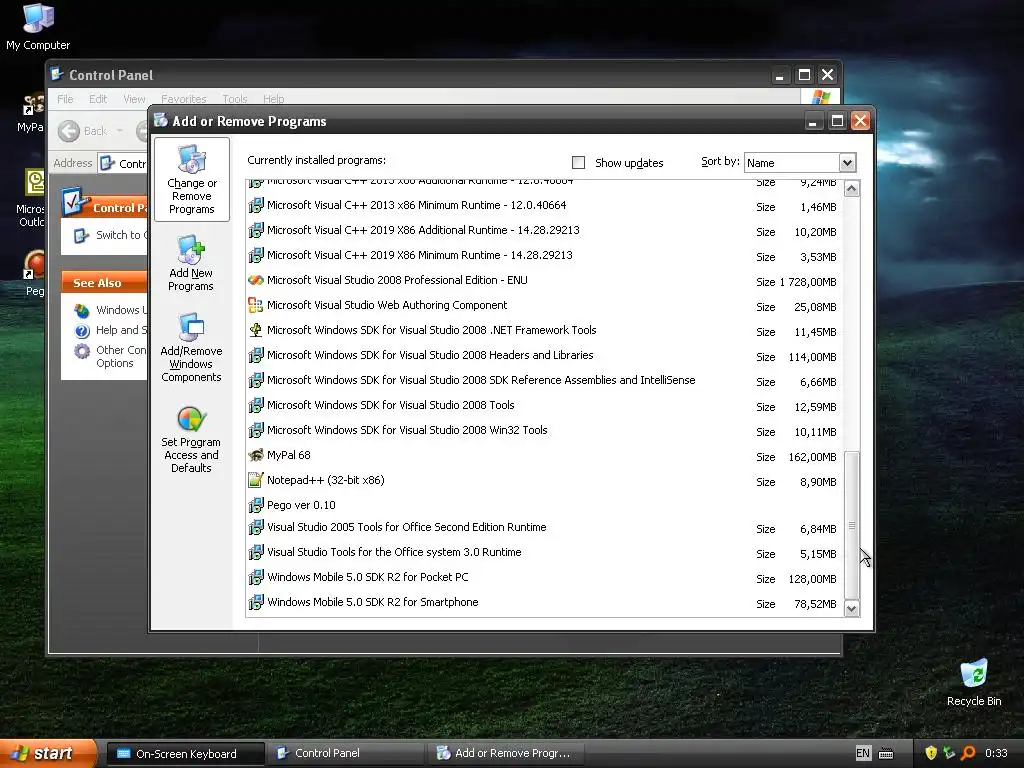Switch to On-Screen Keyboard taskbar button
1024x768 pixels.
pyautogui.click(x=185, y=754)
